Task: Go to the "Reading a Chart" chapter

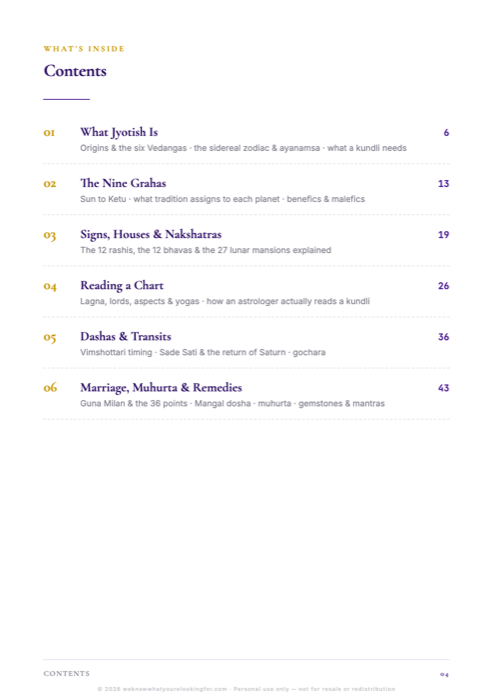Action: point(121,286)
